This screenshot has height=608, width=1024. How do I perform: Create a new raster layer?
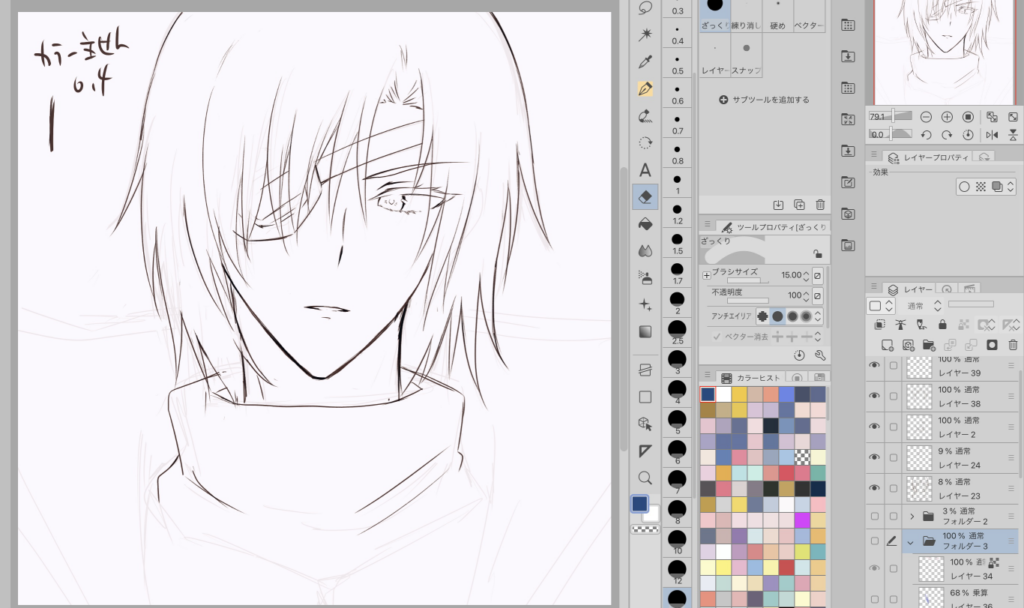[887, 345]
